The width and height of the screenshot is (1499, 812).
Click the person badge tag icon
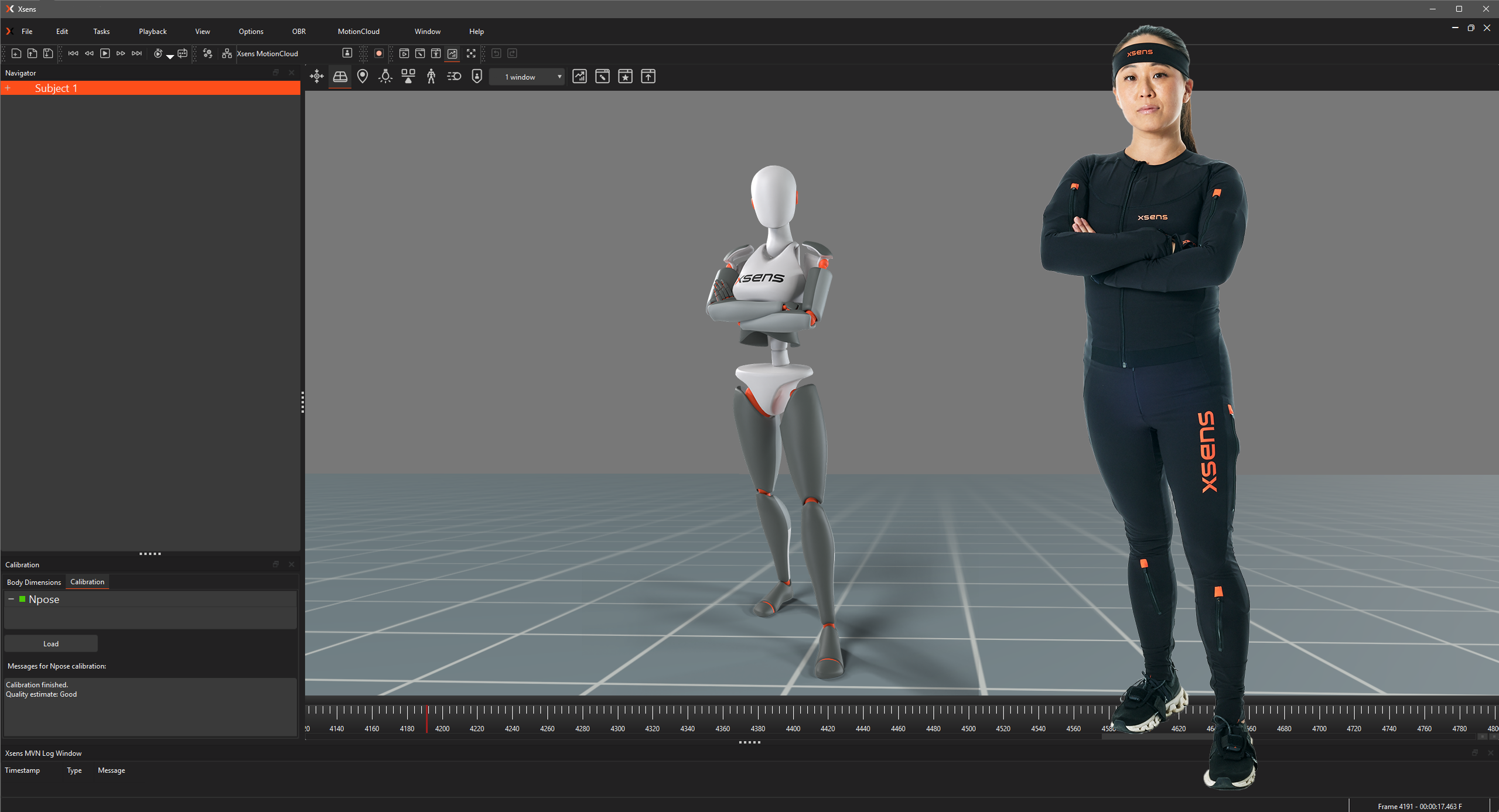[477, 76]
